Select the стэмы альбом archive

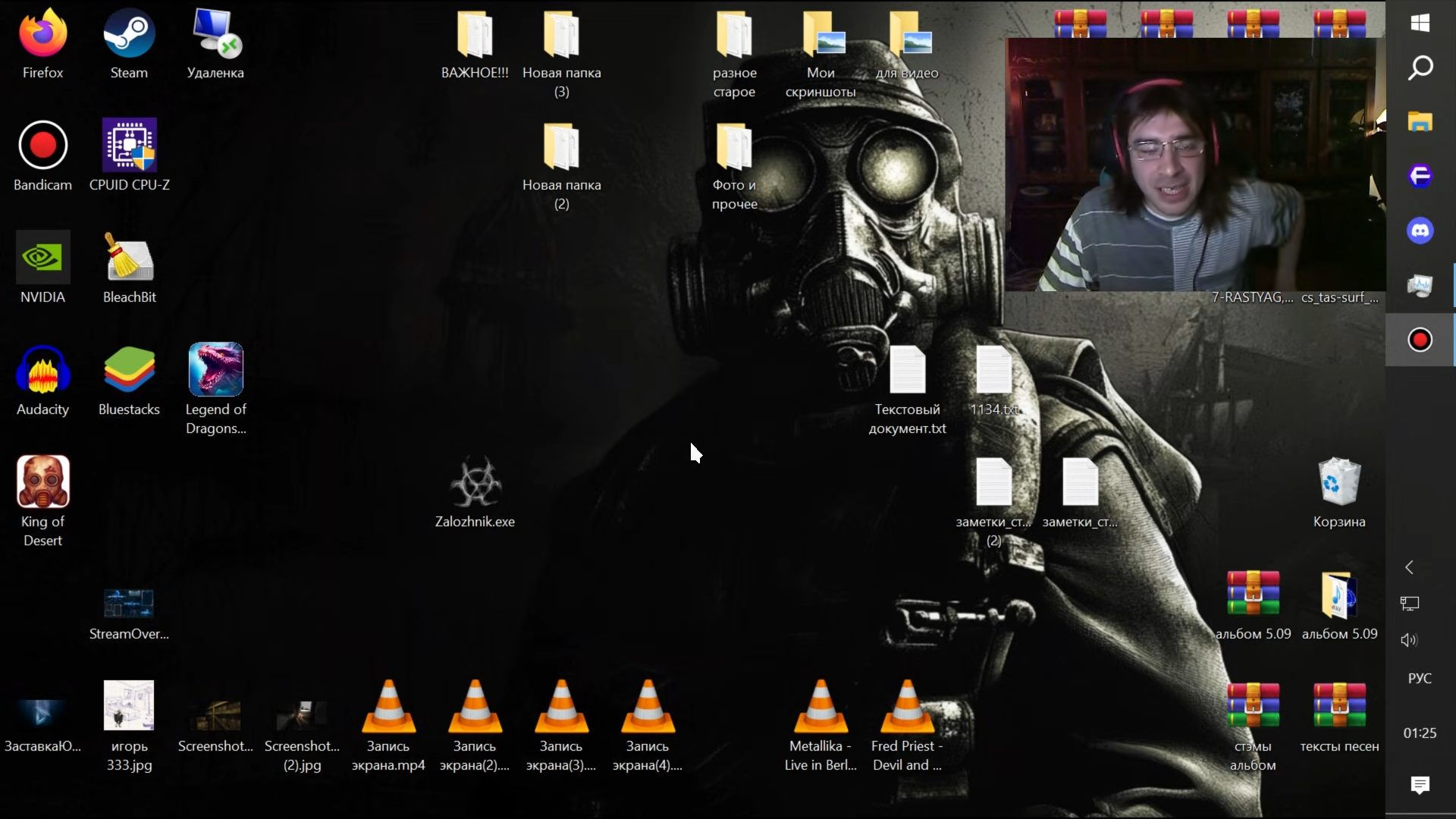click(x=1254, y=726)
